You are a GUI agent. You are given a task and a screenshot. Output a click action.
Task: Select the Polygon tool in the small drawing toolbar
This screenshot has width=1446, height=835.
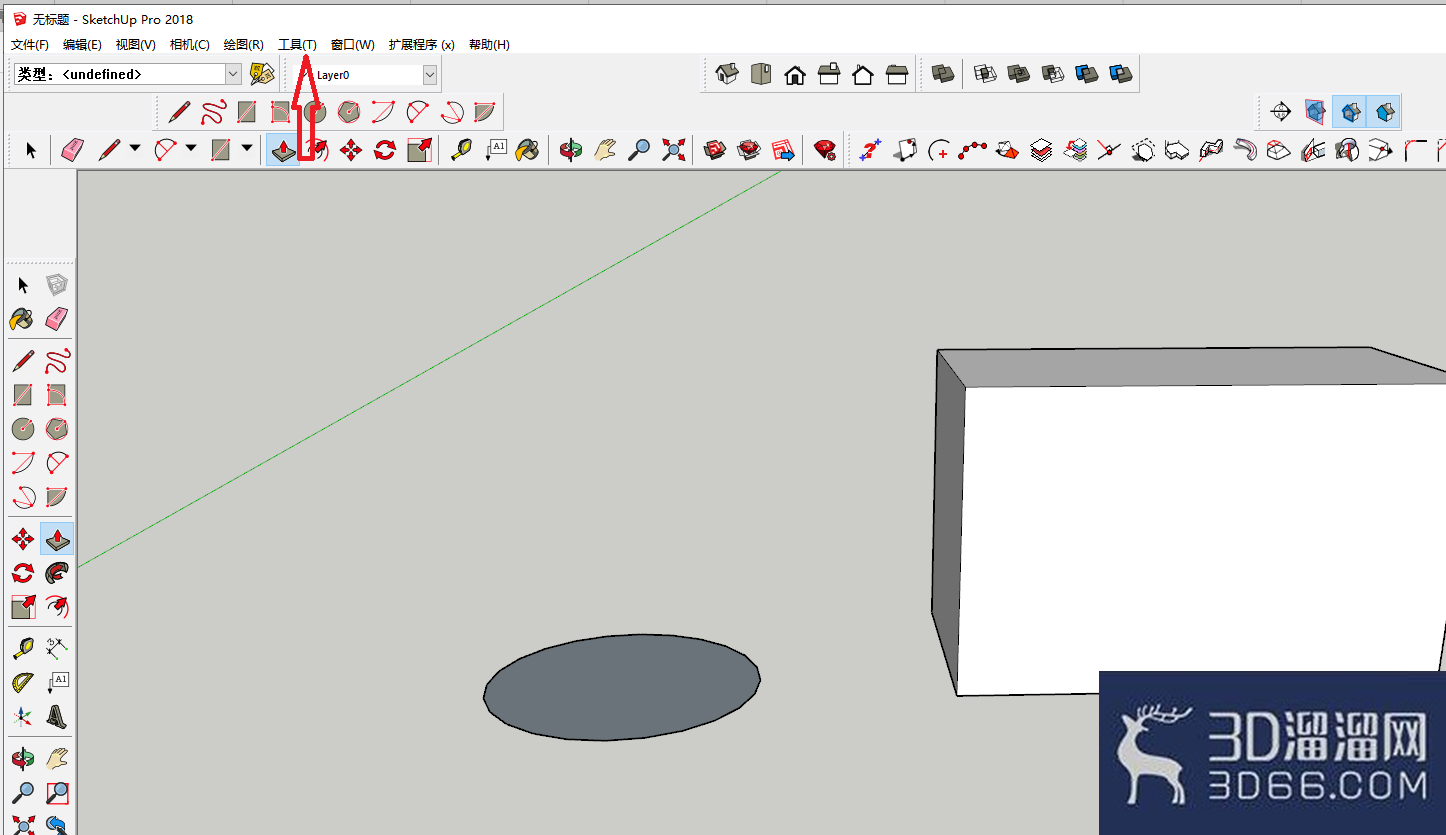(348, 112)
